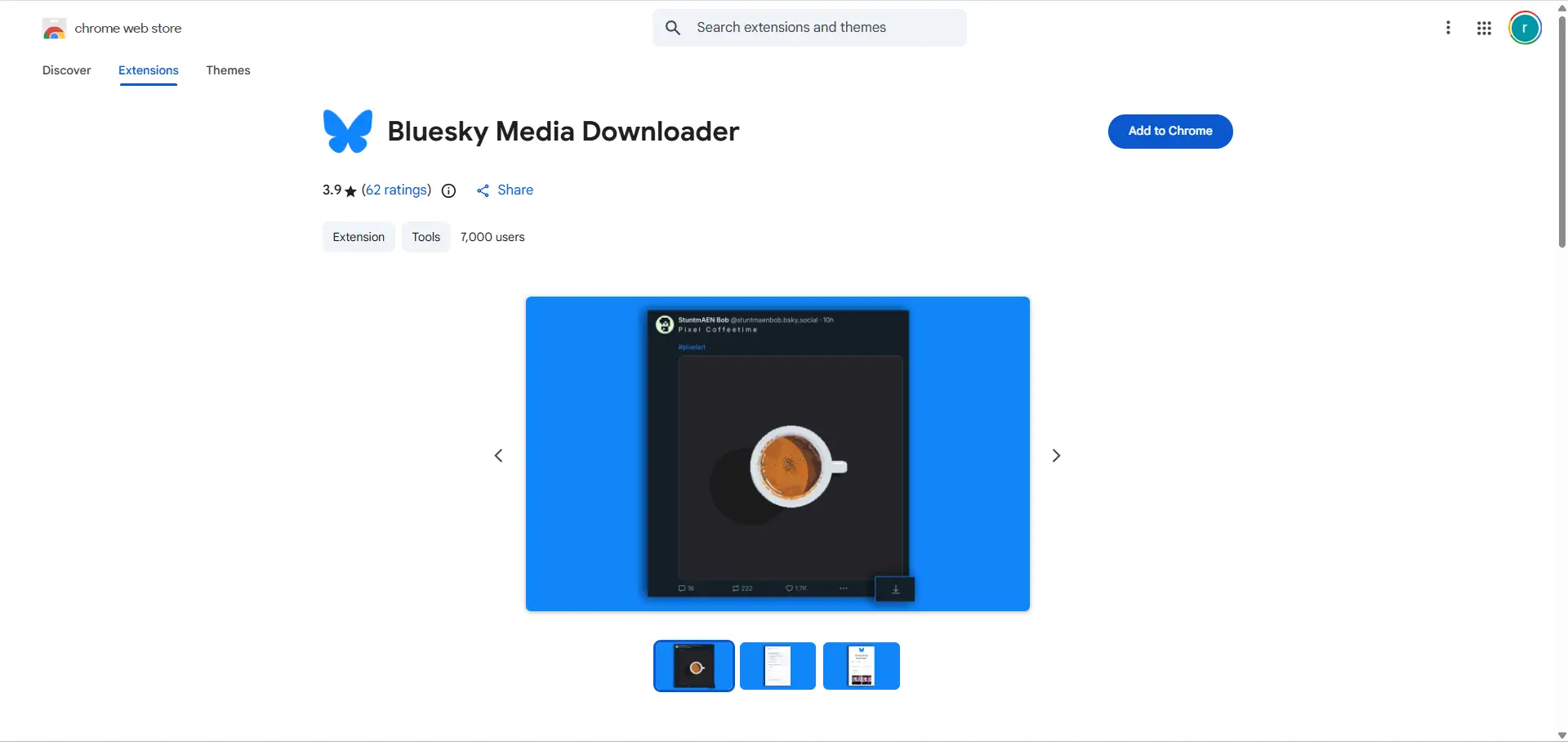The height and width of the screenshot is (742, 1568).
Task: Select the second screenshot thumbnail
Action: [x=777, y=666]
